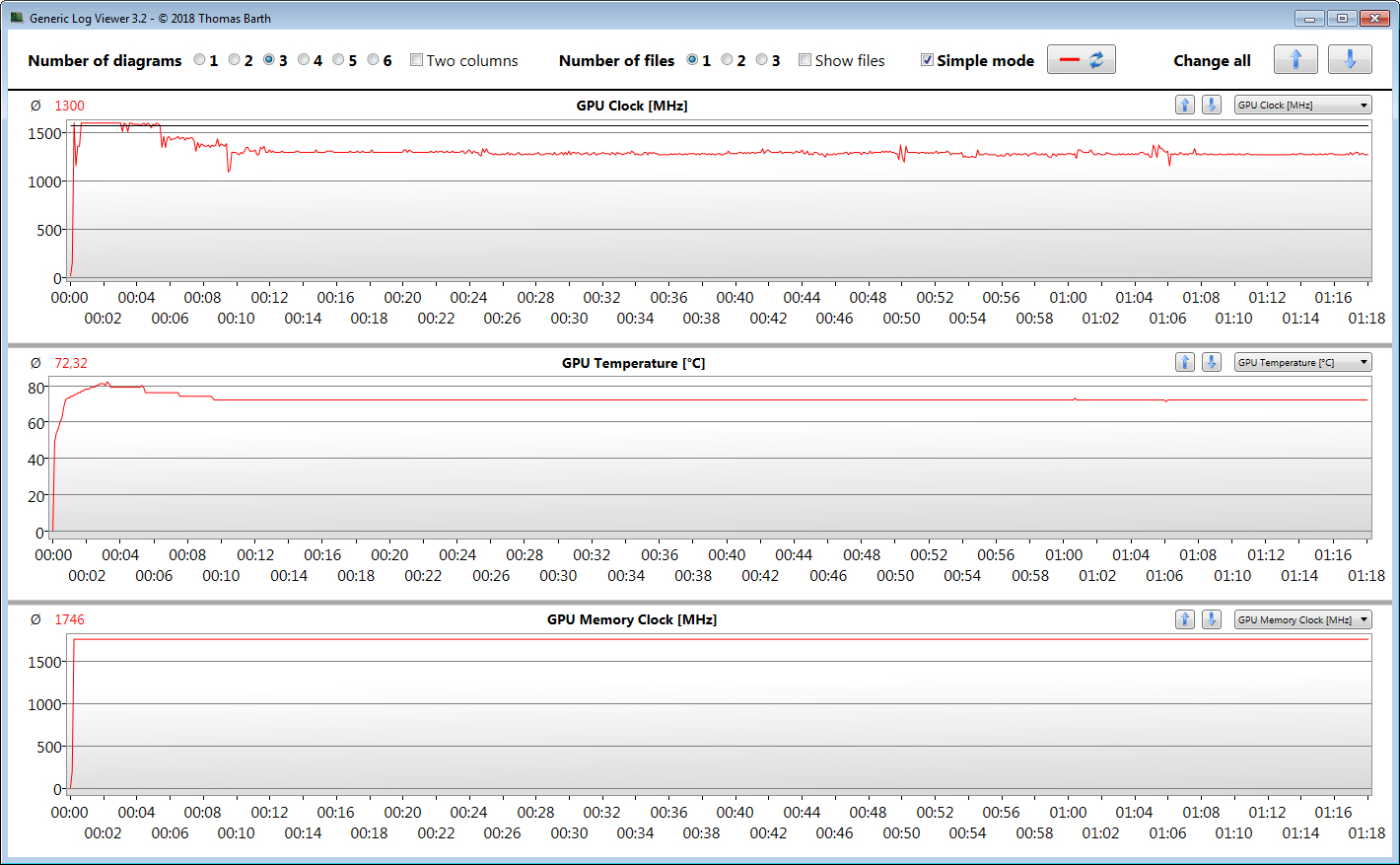Screen dimensions: 1400x865
Task: Click the GPU Temperature [°C] chart title
Action: coord(633,363)
